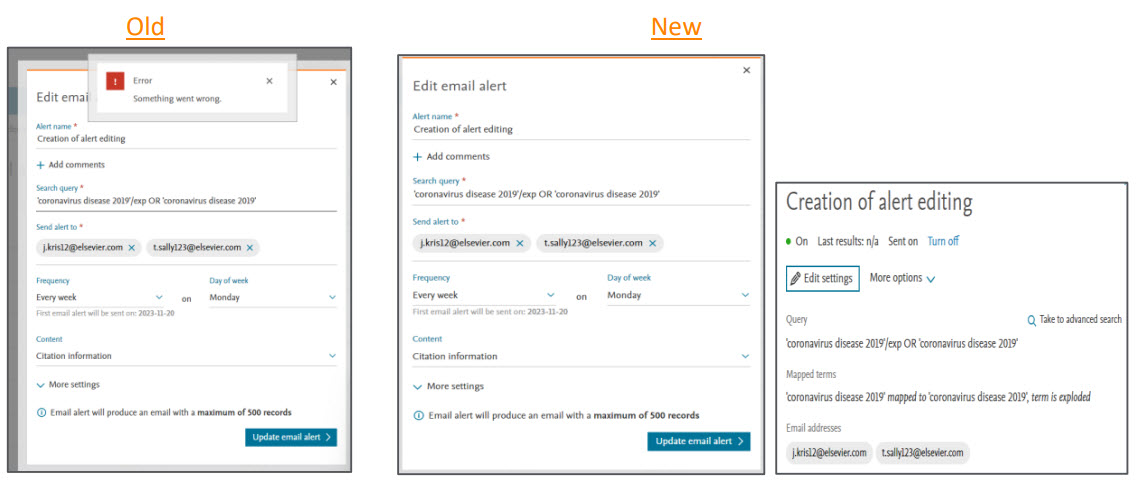Click plus icon beside Add comments in New dialog
1138x481 pixels.
[418, 157]
